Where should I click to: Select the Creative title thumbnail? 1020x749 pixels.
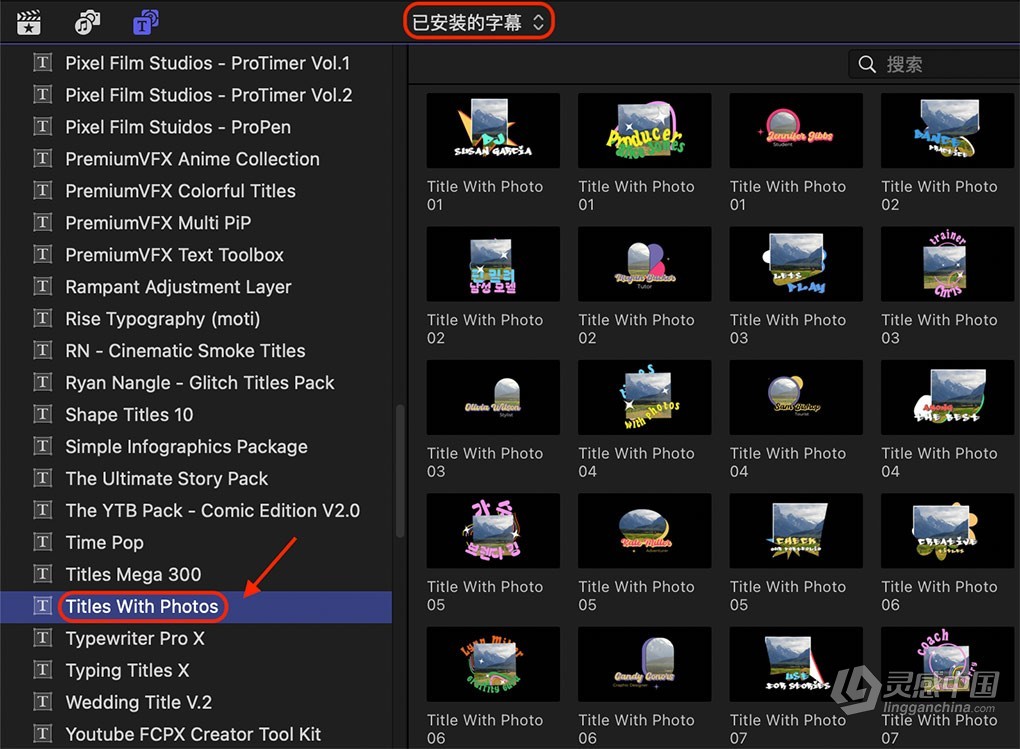[948, 530]
